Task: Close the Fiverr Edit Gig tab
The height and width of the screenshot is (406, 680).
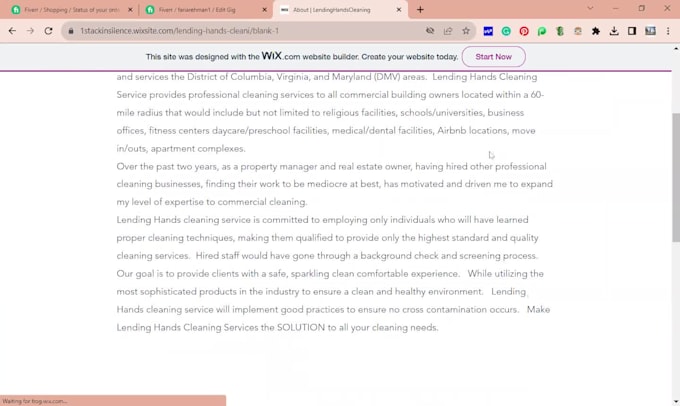Action: (x=265, y=10)
